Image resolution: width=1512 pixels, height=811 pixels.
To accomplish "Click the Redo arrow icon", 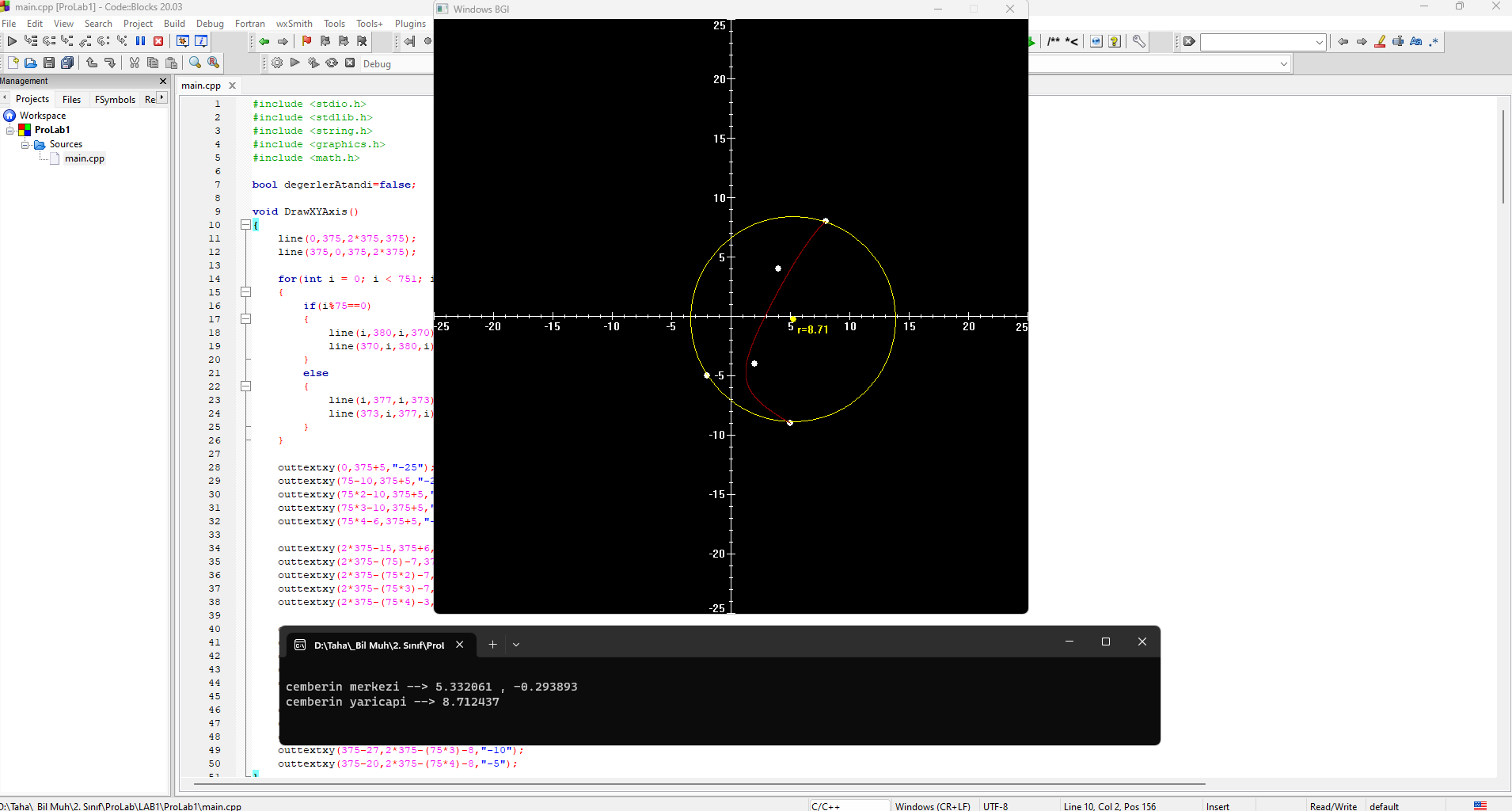I will [110, 63].
